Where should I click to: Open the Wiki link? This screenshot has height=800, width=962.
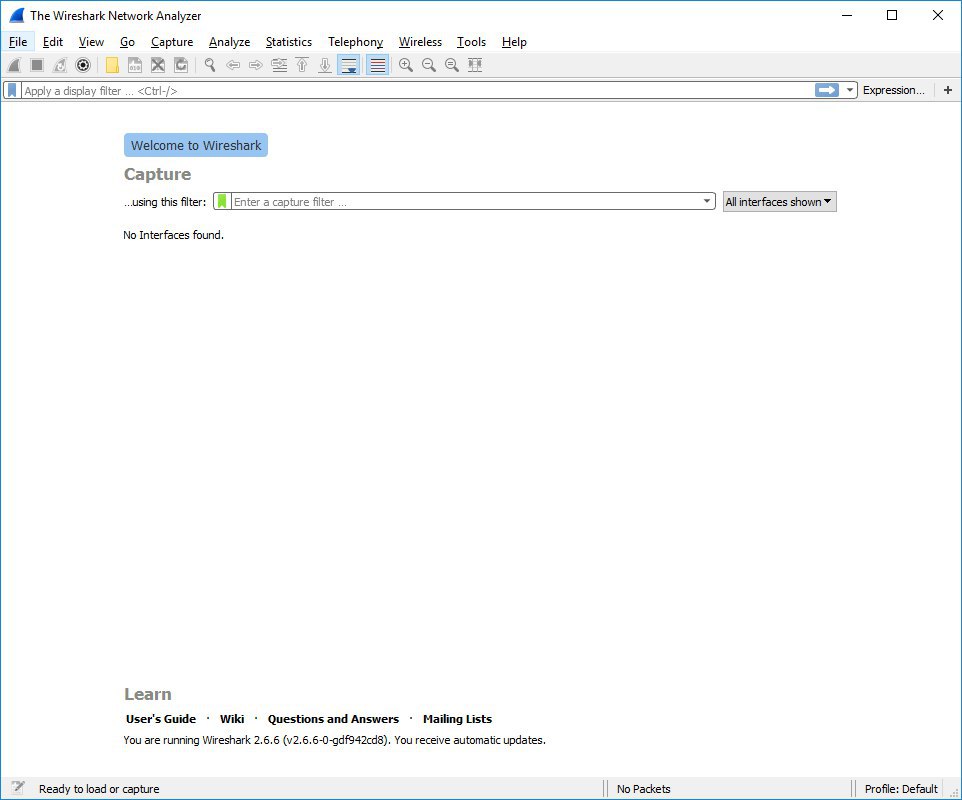click(x=232, y=719)
